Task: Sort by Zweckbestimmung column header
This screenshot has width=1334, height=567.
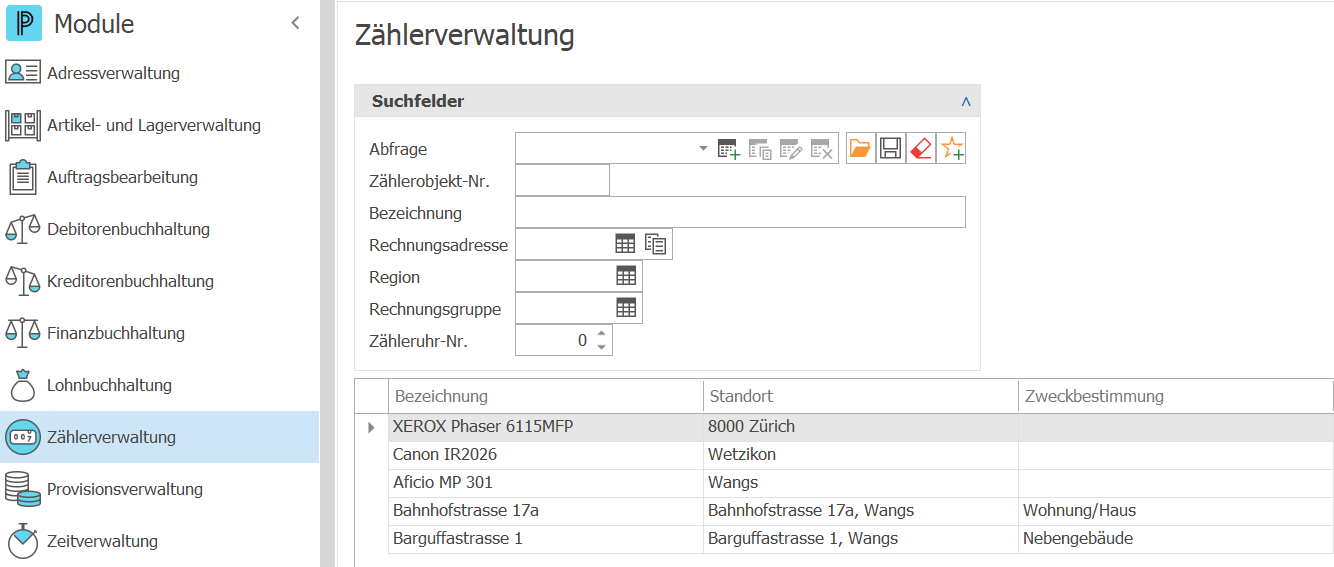Action: click(1176, 396)
